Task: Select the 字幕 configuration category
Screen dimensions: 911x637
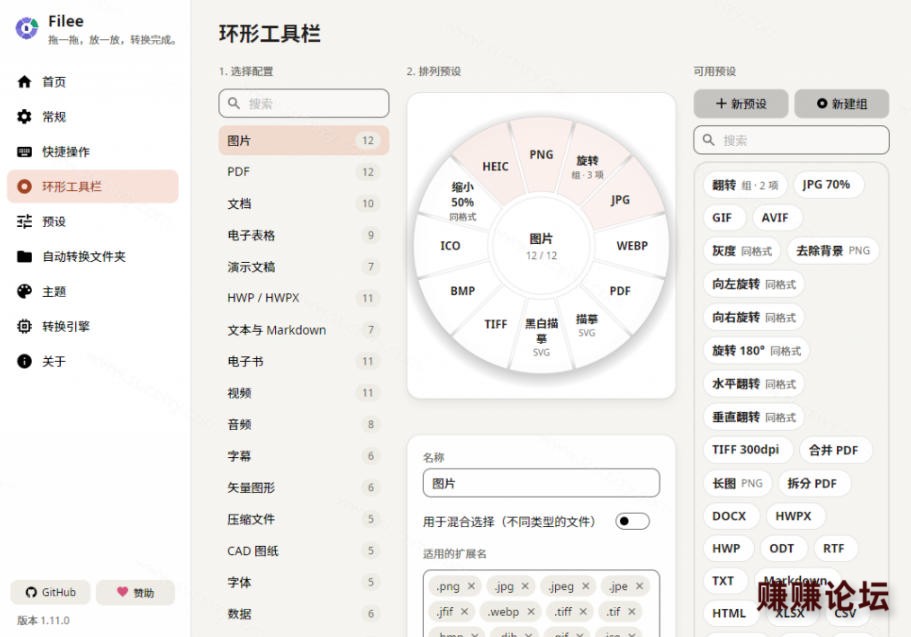Action: (x=304, y=456)
